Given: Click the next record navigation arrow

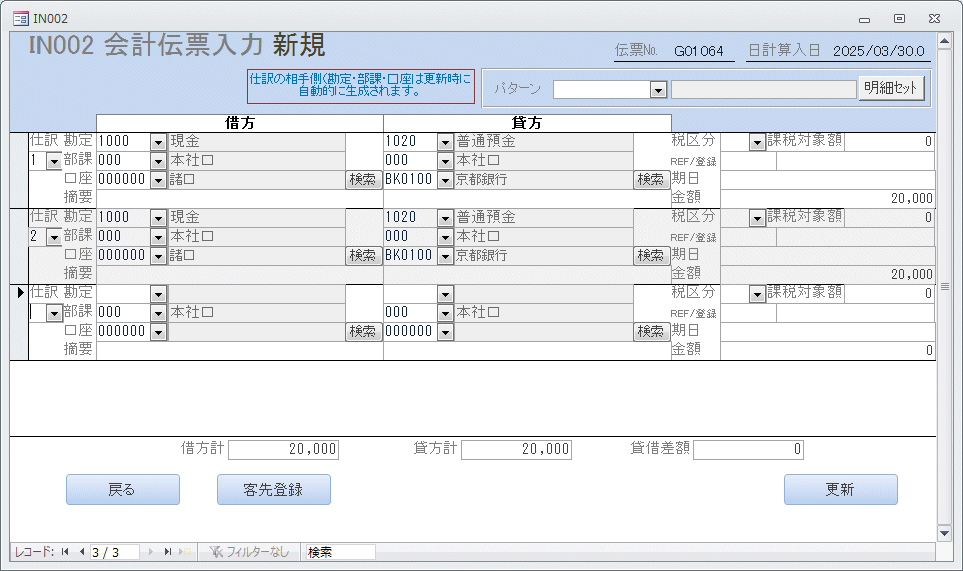Looking at the screenshot, I should pos(152,552).
